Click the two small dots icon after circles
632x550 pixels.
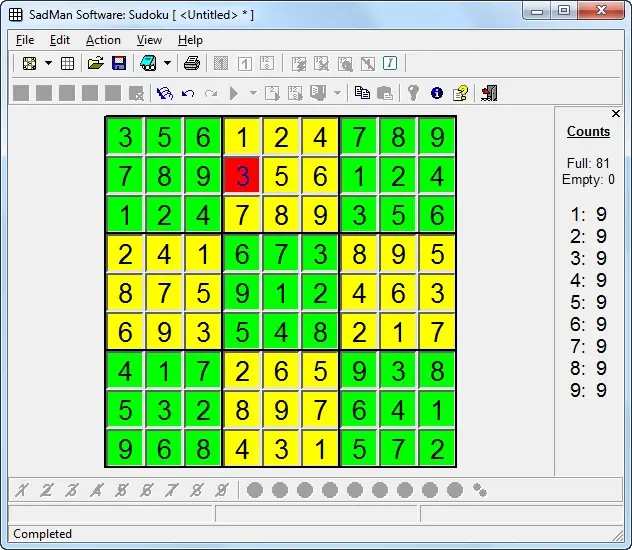pyautogui.click(x=480, y=490)
